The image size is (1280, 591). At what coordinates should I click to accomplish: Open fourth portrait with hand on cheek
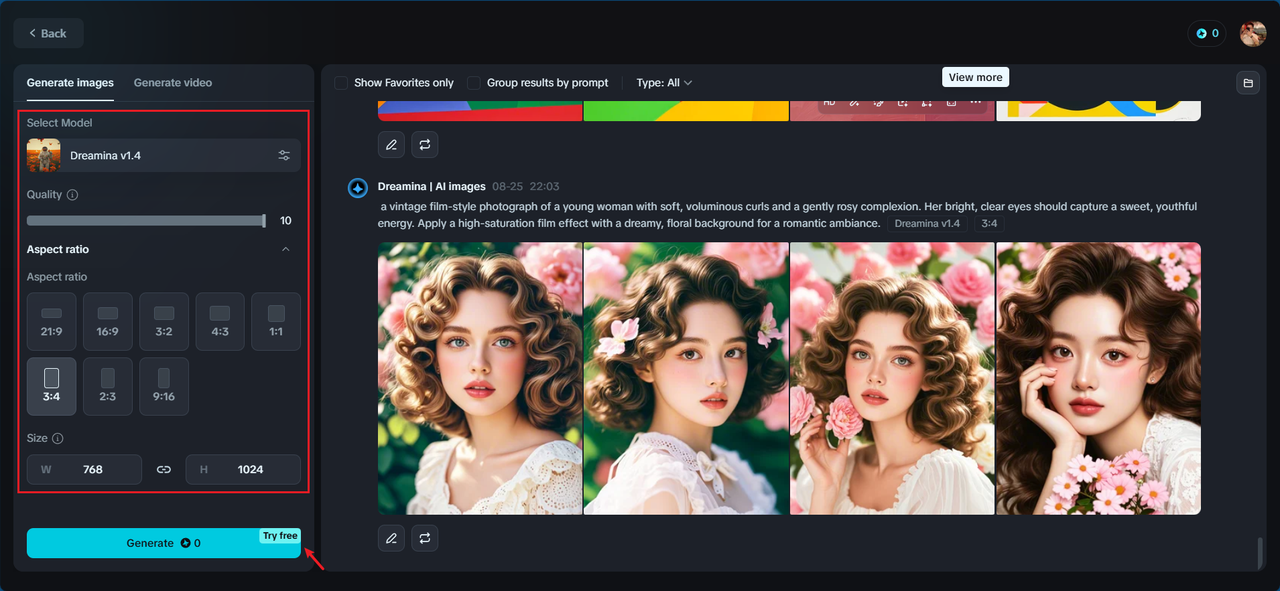1098,378
